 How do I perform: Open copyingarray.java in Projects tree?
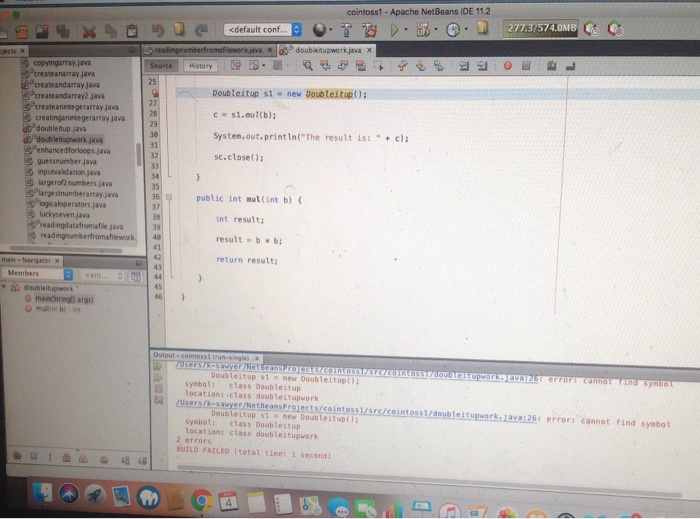(62, 63)
